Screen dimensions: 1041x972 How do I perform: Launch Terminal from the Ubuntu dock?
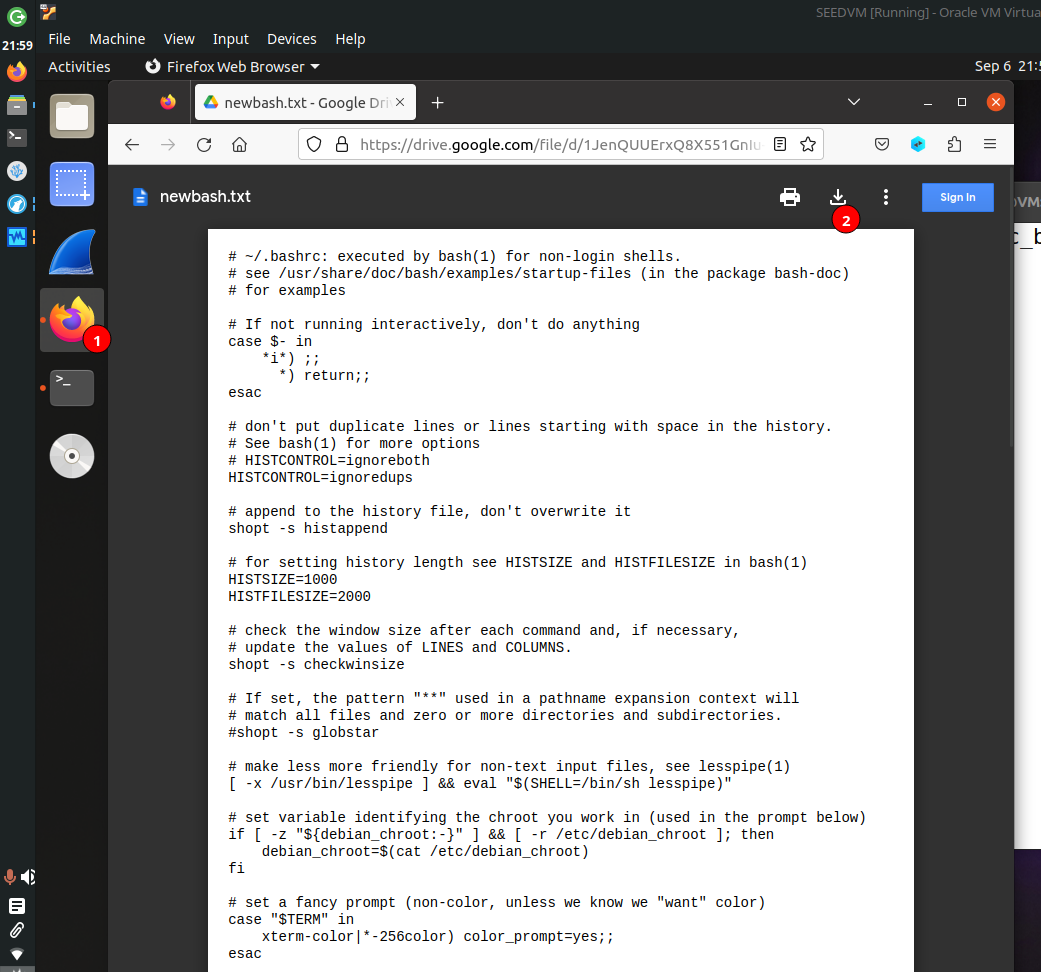pyautogui.click(x=72, y=388)
